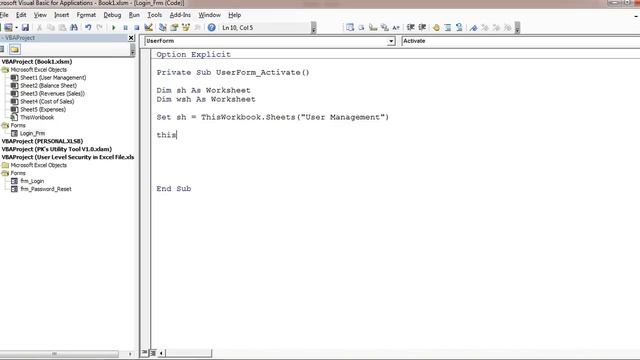640x360 pixels.
Task: Toggle Design Mode icon
Action: click(149, 28)
